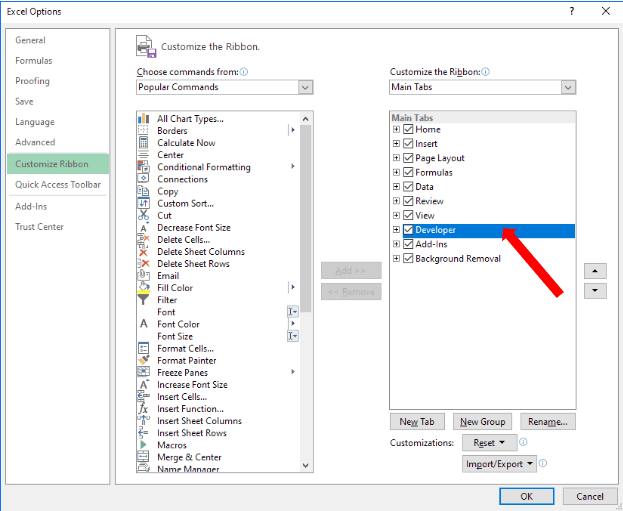This screenshot has width=623, height=511.
Task: Toggle the Formulas tab checkbox
Action: pyautogui.click(x=408, y=172)
